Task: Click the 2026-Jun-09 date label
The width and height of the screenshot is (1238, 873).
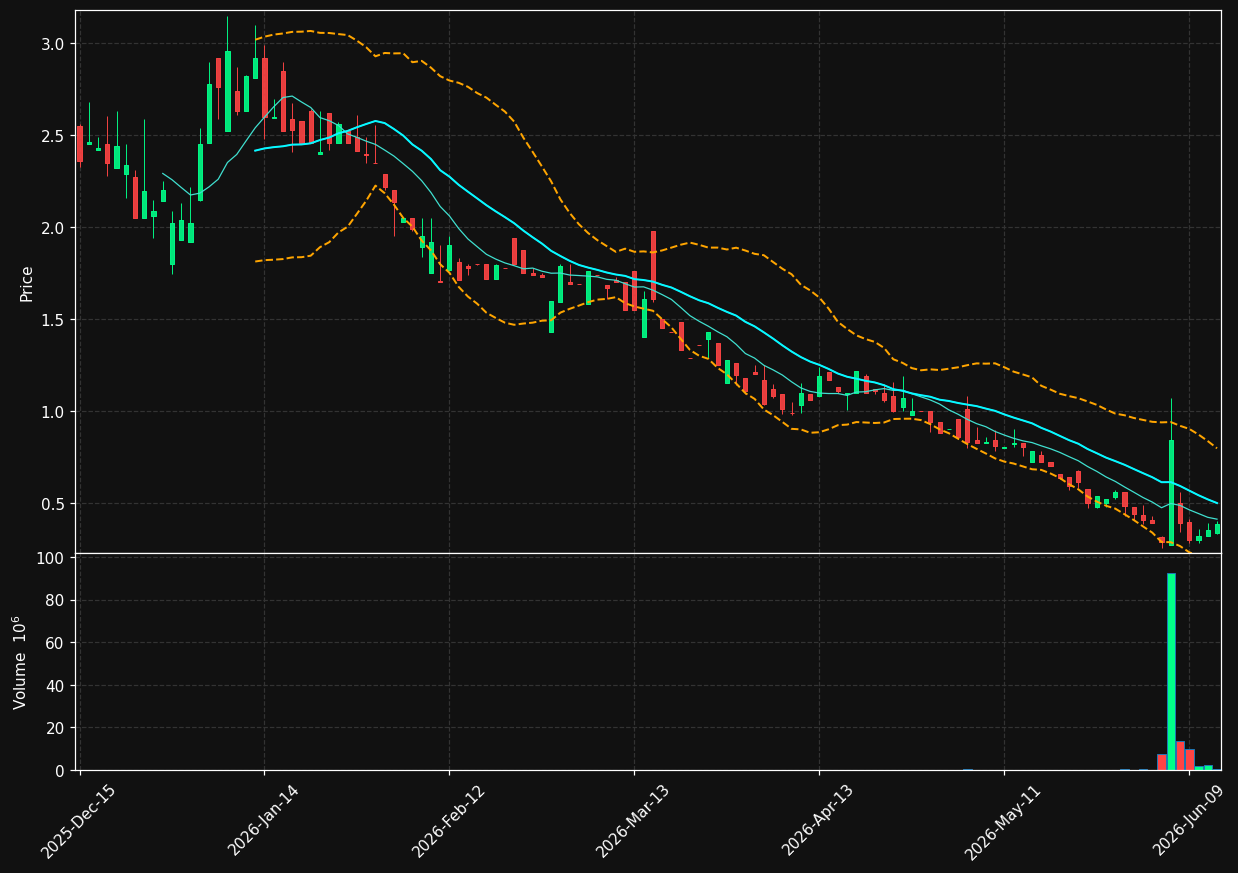Action: coord(1190,821)
